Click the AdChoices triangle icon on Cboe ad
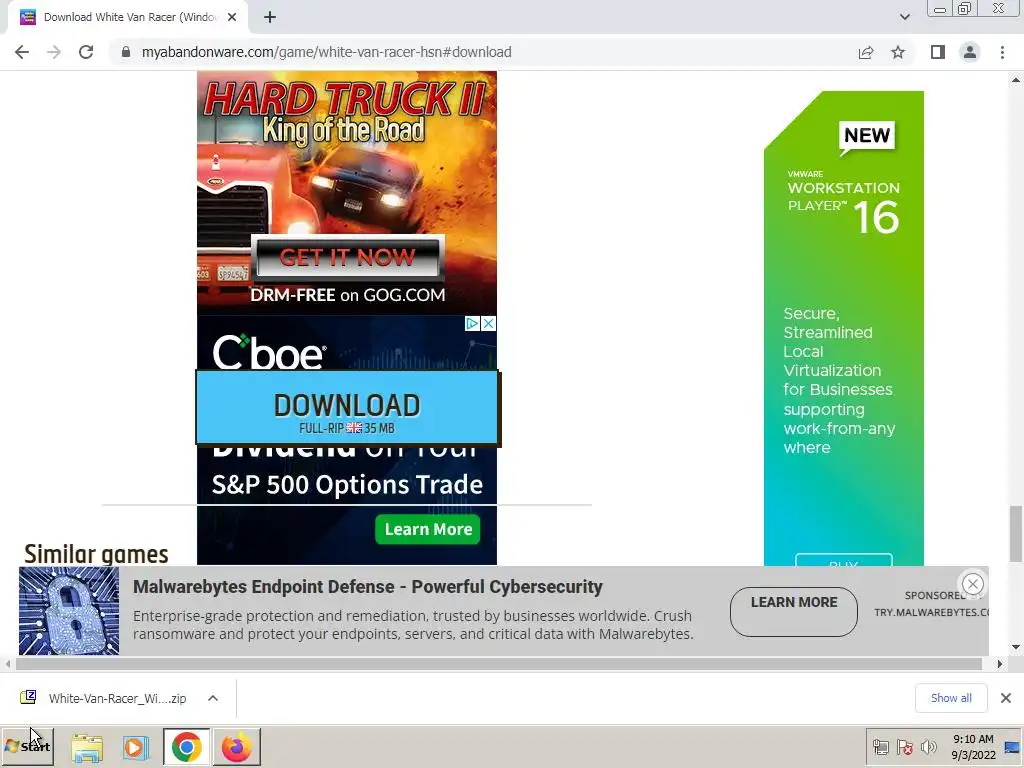Viewport: 1024px width, 768px height. coord(472,324)
